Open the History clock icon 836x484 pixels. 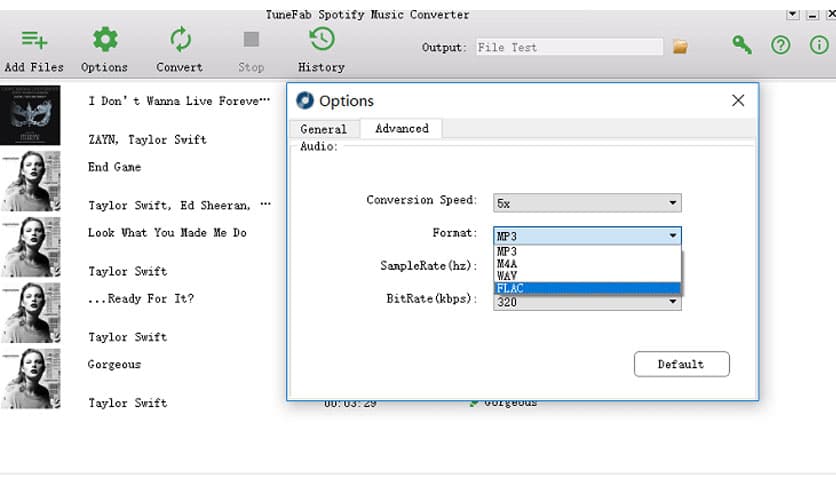(321, 39)
